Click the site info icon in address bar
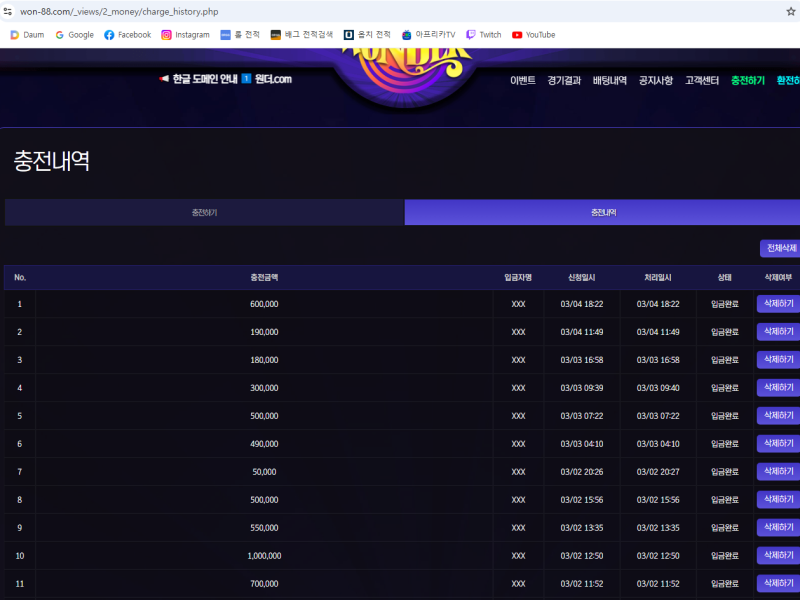Image resolution: width=800 pixels, height=600 pixels. (x=8, y=11)
